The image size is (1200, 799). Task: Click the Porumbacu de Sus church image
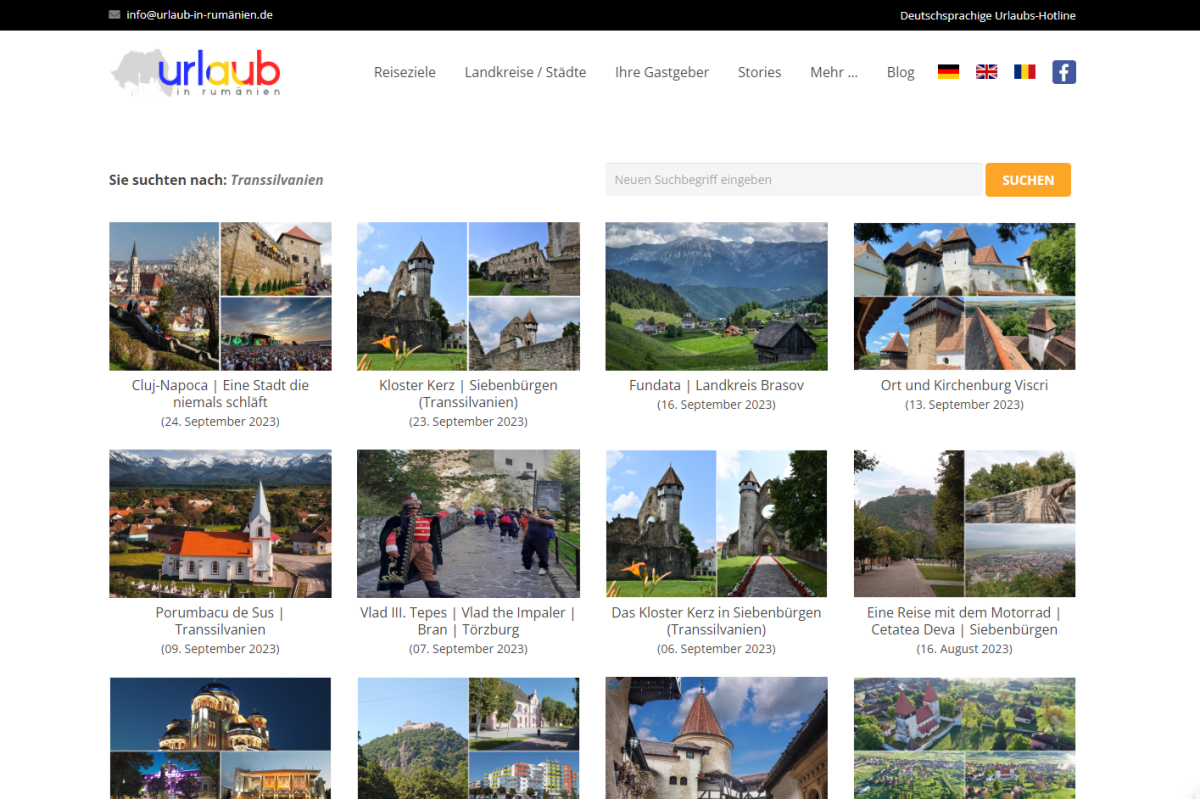220,523
